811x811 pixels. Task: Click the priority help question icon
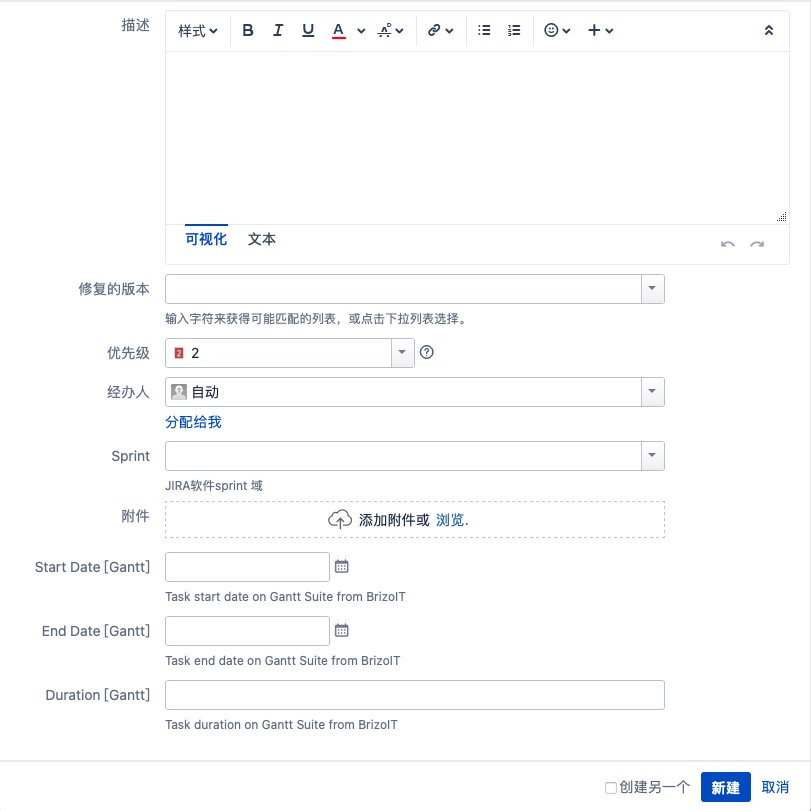(x=427, y=352)
